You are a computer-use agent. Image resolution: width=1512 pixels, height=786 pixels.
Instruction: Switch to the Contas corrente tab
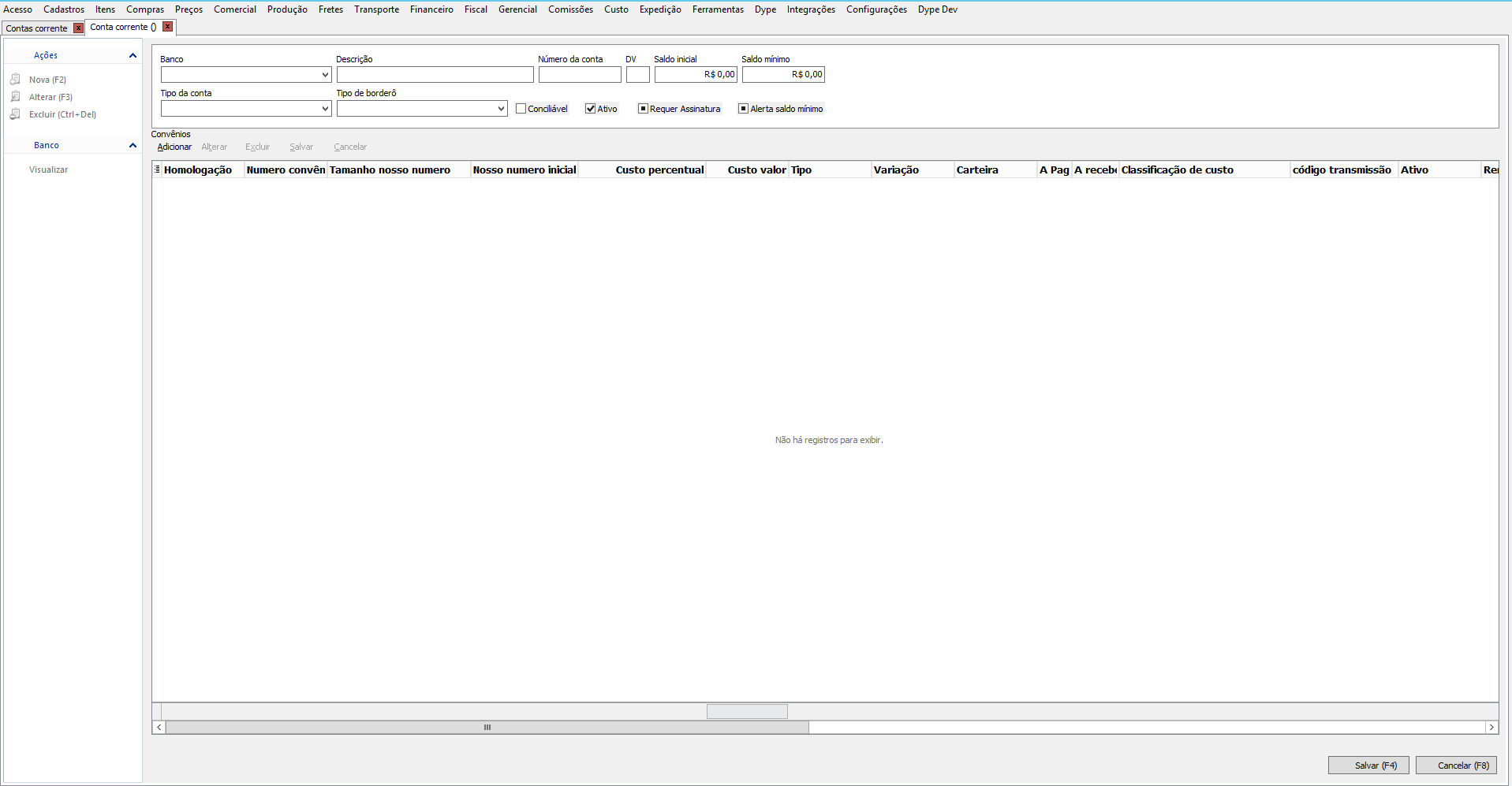tap(36, 28)
